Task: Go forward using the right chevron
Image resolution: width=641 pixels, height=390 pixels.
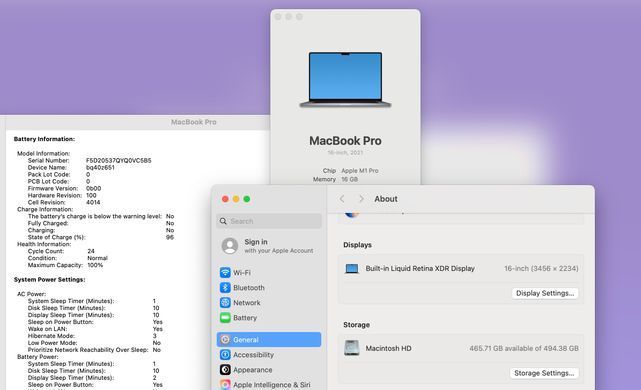Action: (x=361, y=199)
